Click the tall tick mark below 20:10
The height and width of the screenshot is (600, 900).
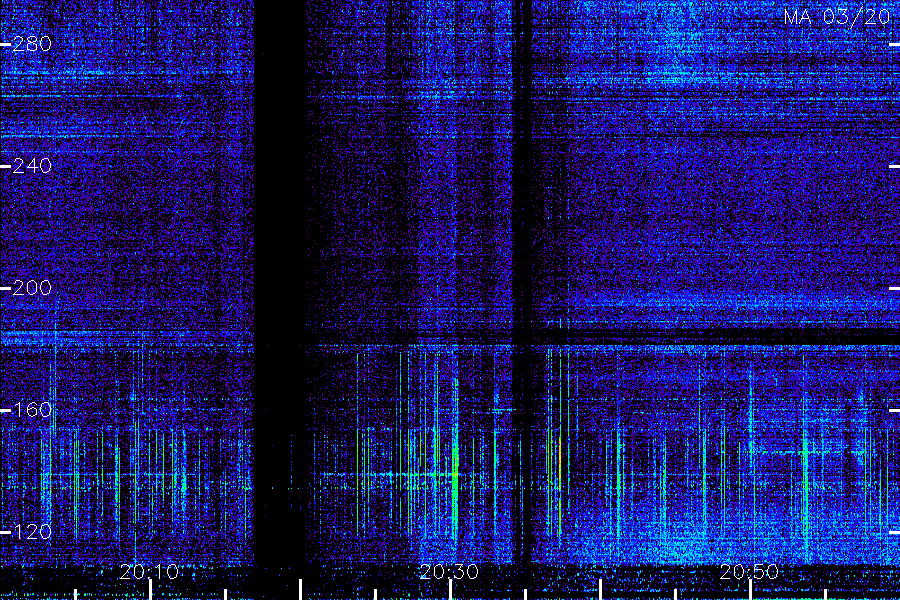coord(150,590)
